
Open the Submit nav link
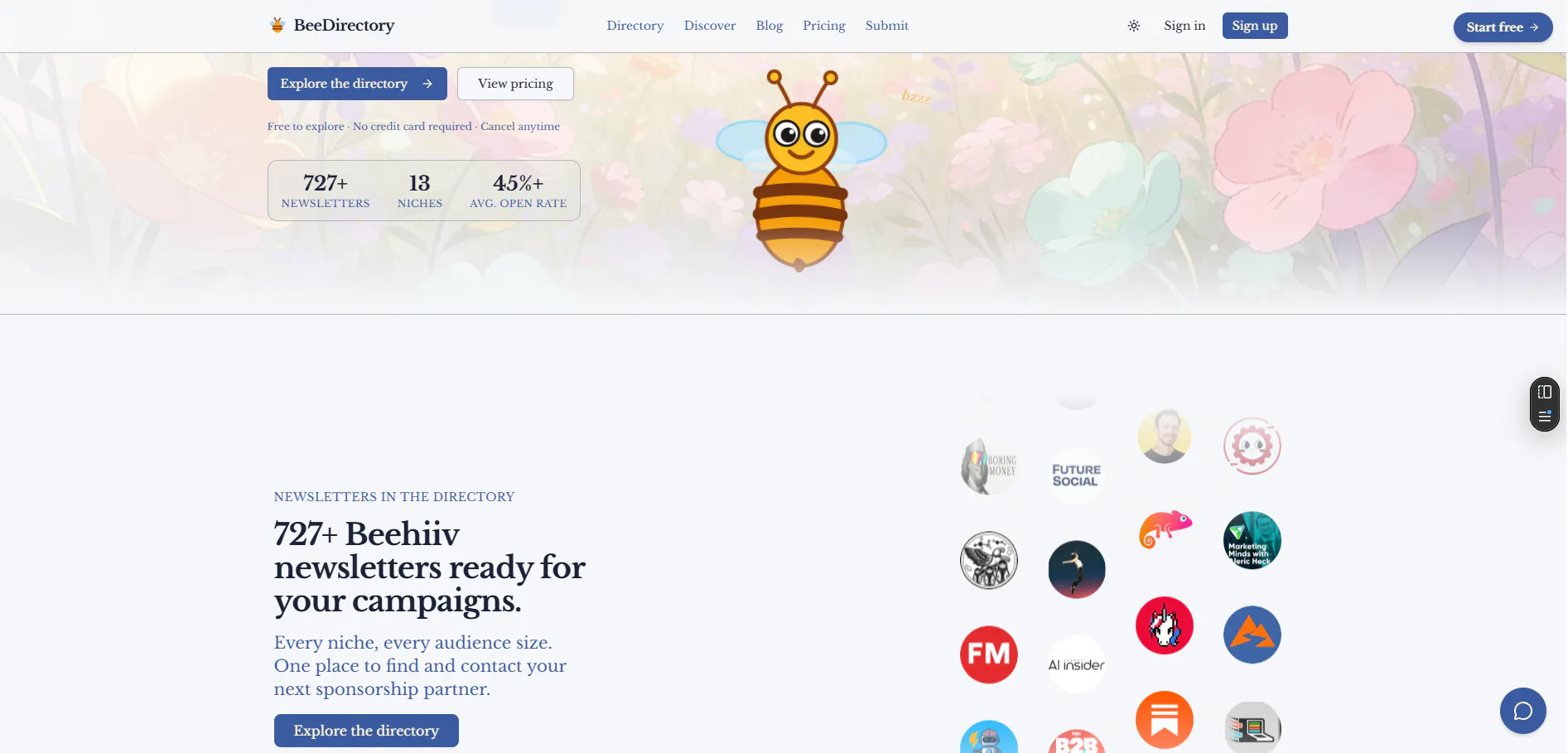pos(887,26)
